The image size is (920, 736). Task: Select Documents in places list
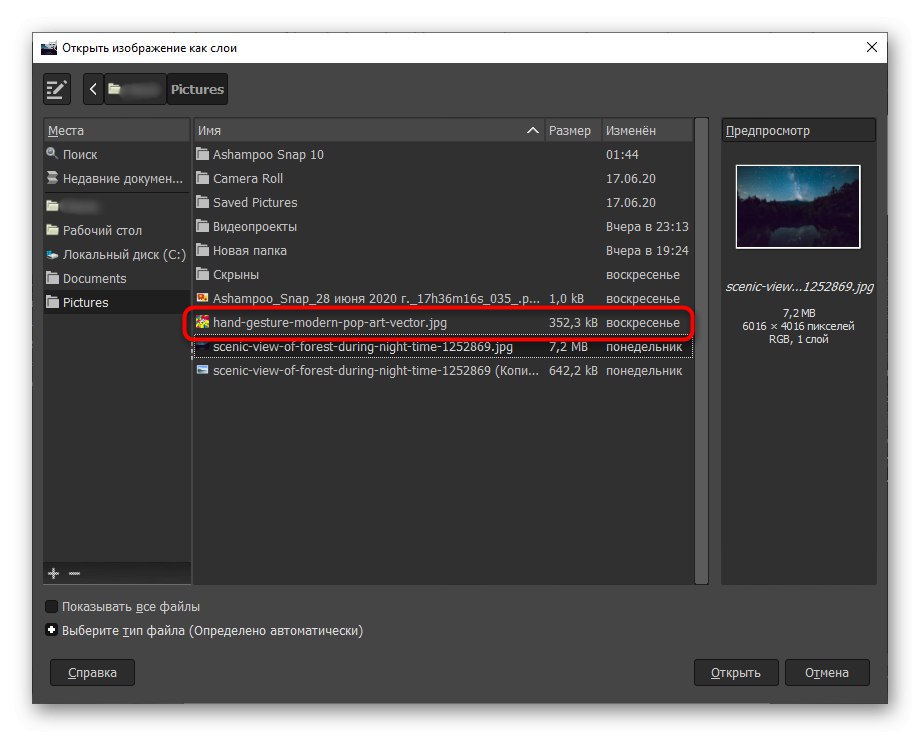pos(117,278)
